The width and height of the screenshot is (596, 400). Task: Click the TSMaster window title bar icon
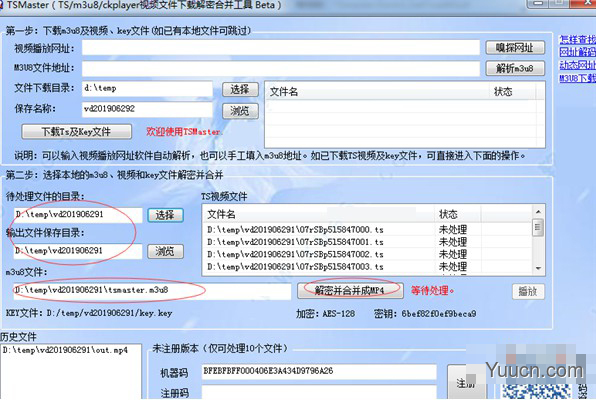[2, 5]
